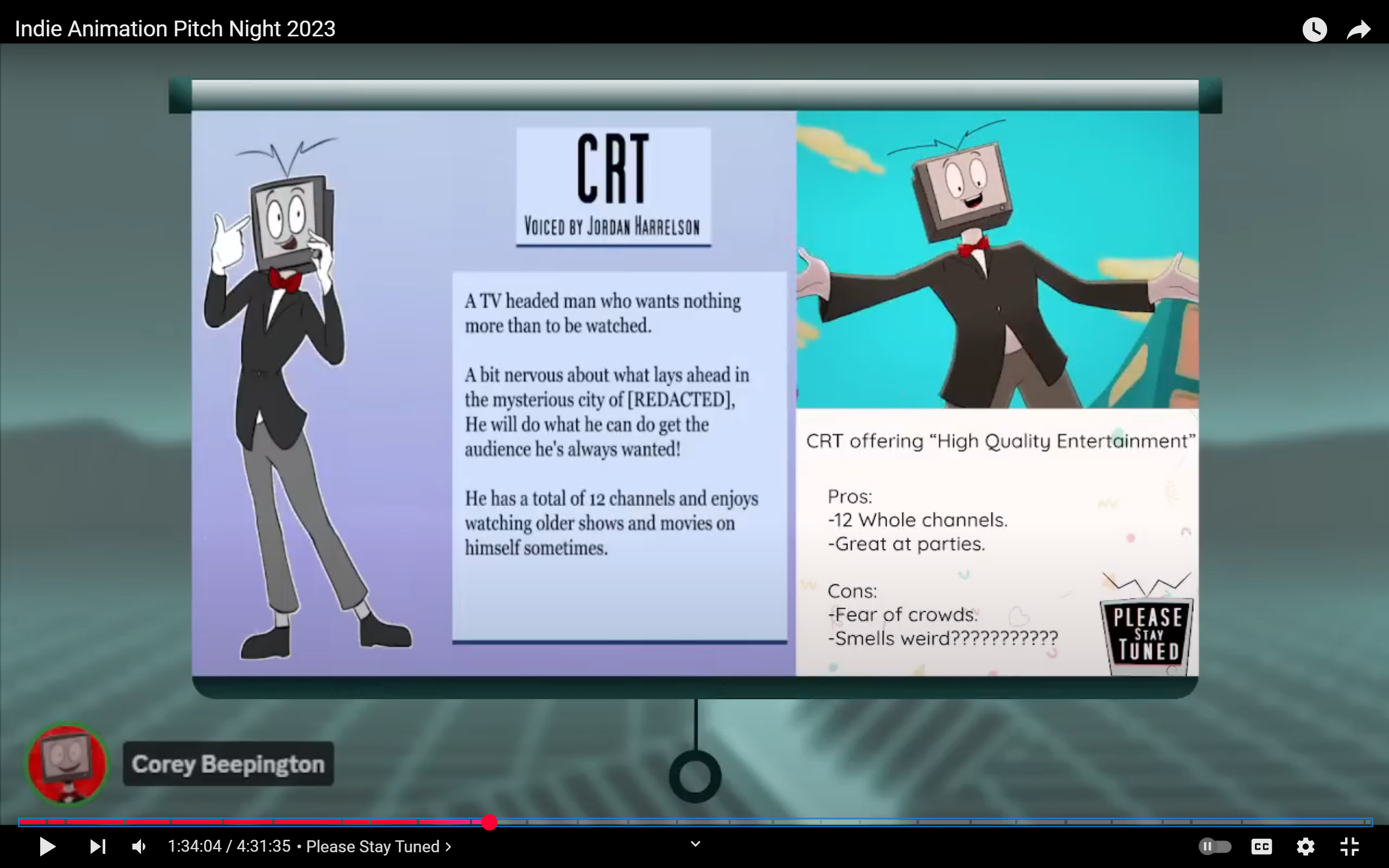Open the video settings gear
The height and width of the screenshot is (868, 1389).
(x=1305, y=846)
